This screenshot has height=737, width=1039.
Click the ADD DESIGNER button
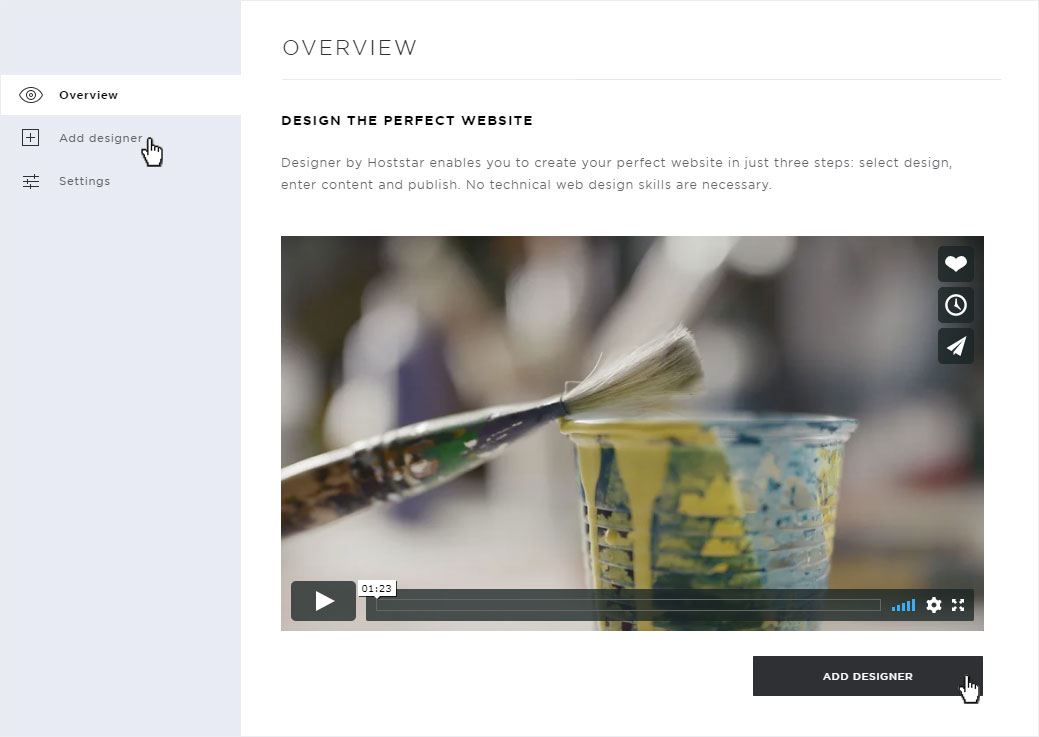pyautogui.click(x=867, y=676)
